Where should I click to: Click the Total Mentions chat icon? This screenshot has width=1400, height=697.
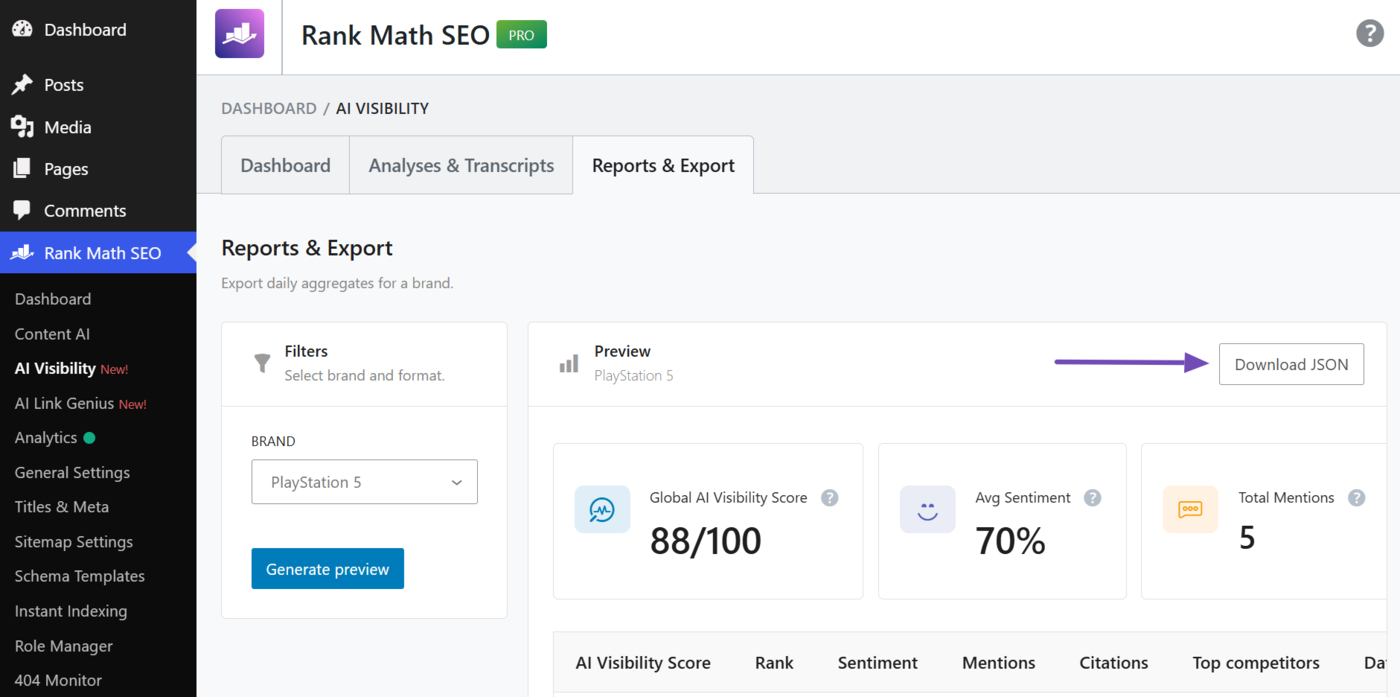tap(1190, 509)
